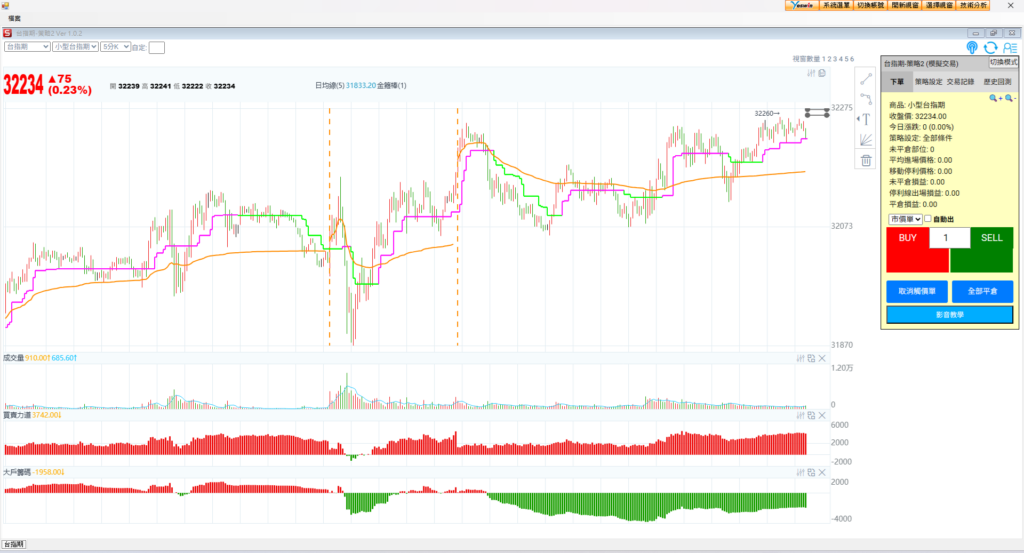Select the polyline drawing tool

(866, 97)
